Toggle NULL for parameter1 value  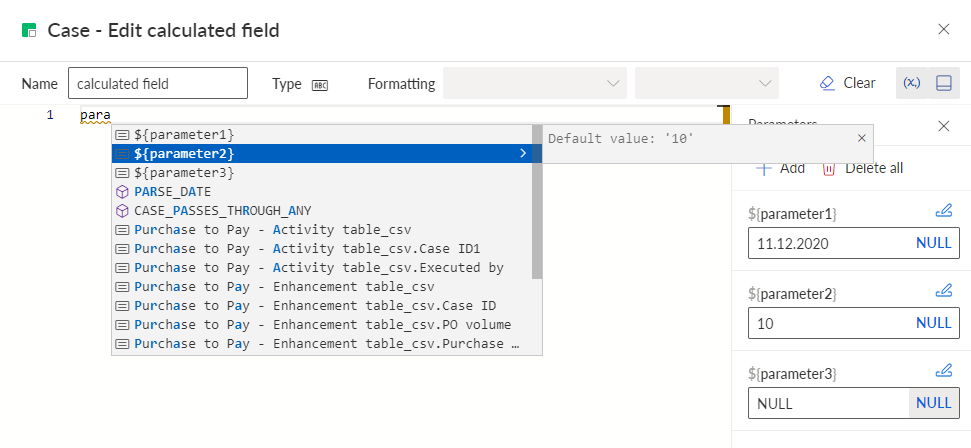(x=933, y=243)
